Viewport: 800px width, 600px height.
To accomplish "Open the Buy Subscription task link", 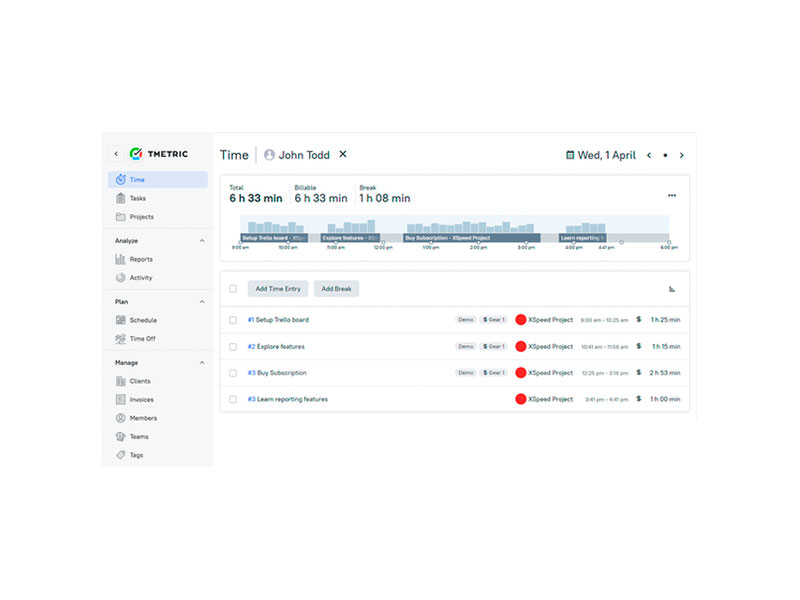I will pyautogui.click(x=277, y=373).
